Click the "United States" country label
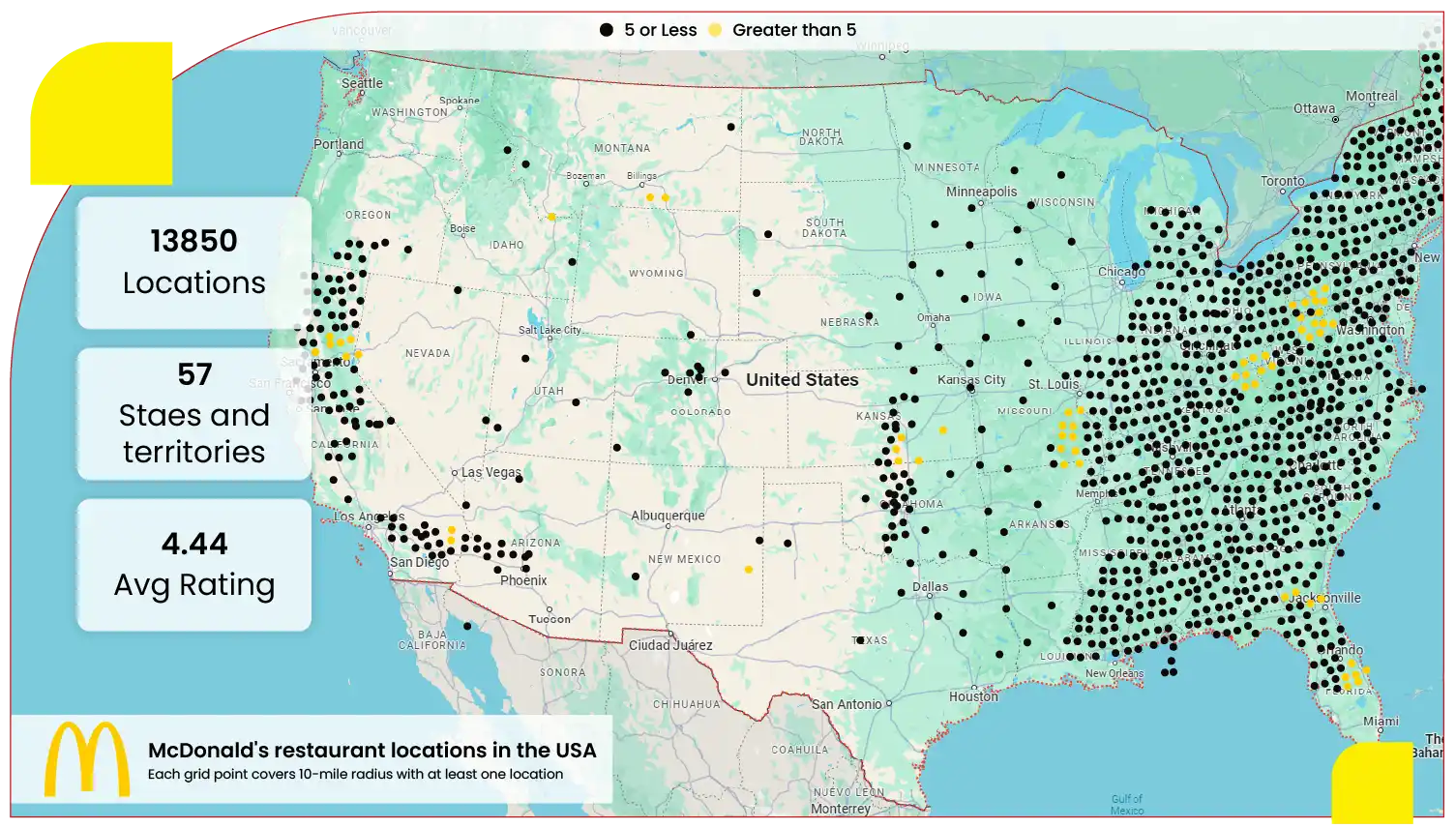This screenshot has height=828, width=1456. pyautogui.click(x=802, y=380)
